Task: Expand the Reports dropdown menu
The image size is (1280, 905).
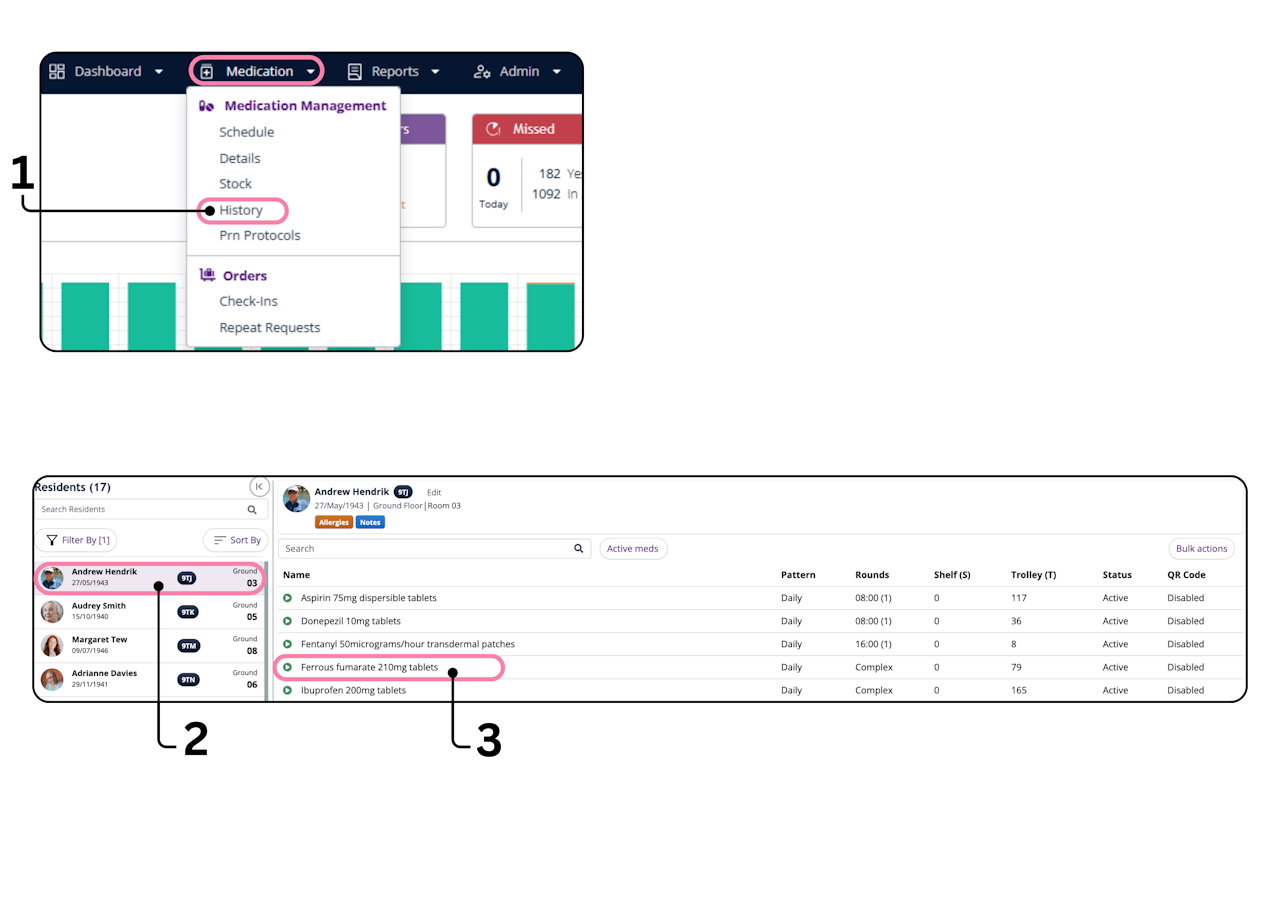Action: tap(393, 71)
